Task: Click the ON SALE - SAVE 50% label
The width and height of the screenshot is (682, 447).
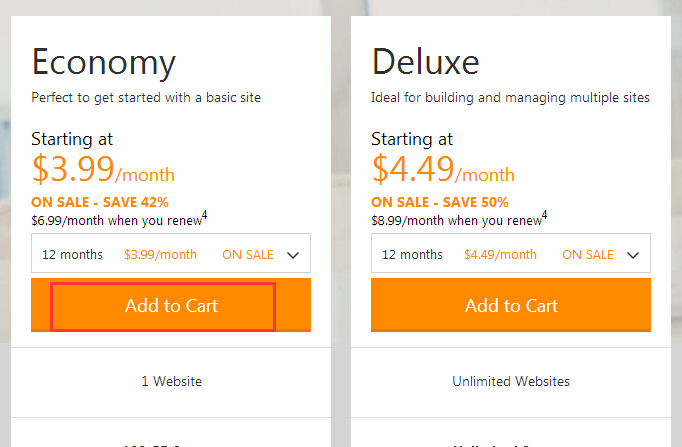Action: point(440,201)
